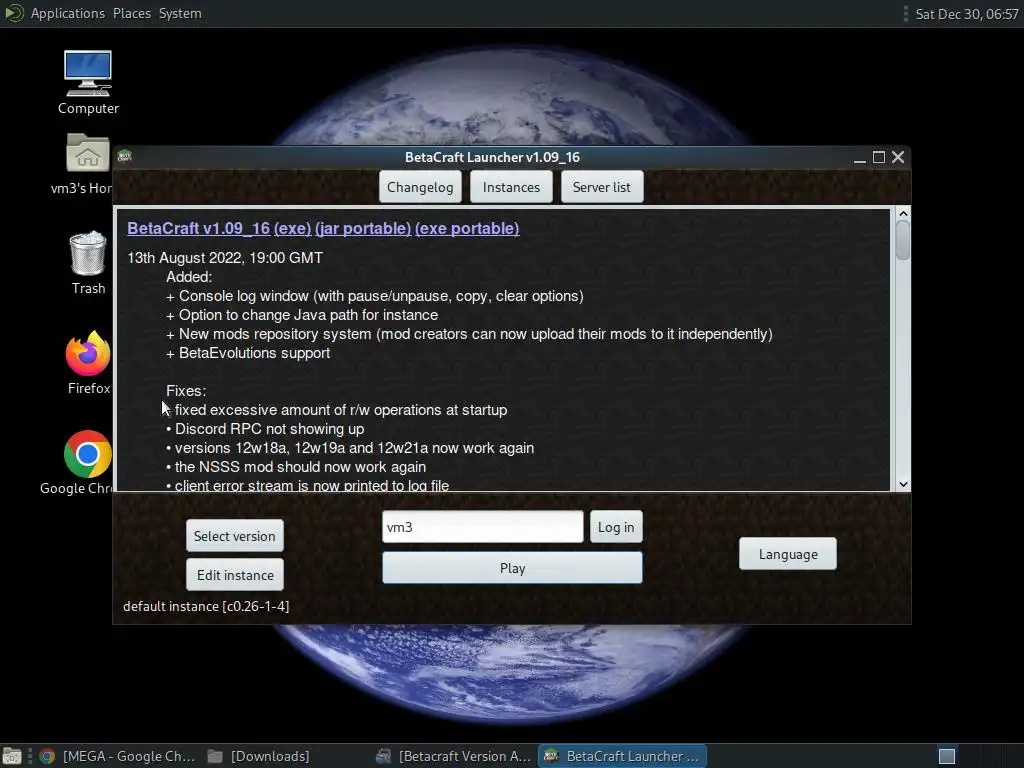Open the Instances tab
Screen dimensions: 1024x768
point(511,187)
